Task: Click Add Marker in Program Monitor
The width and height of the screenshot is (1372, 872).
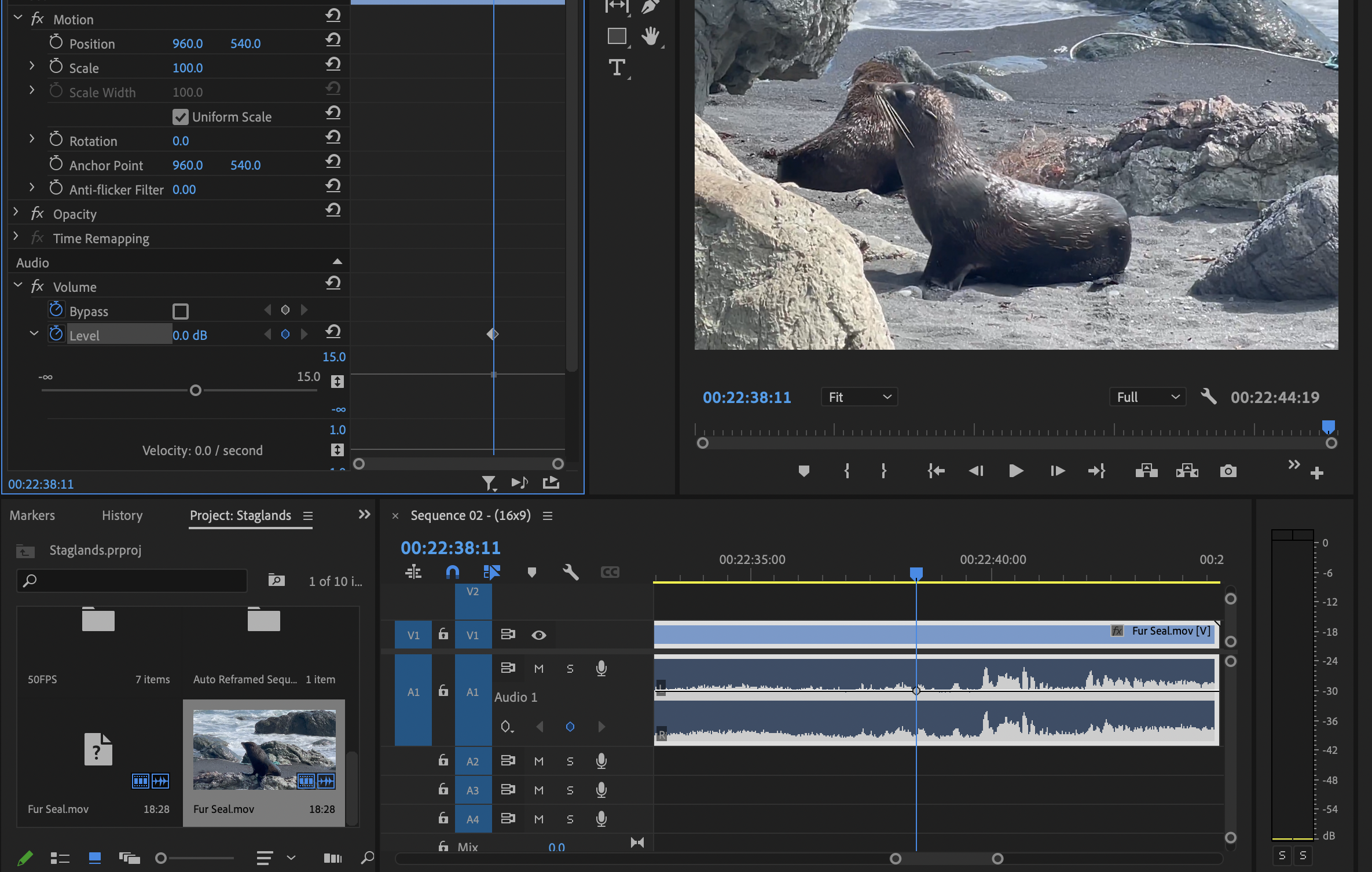Action: click(804, 471)
